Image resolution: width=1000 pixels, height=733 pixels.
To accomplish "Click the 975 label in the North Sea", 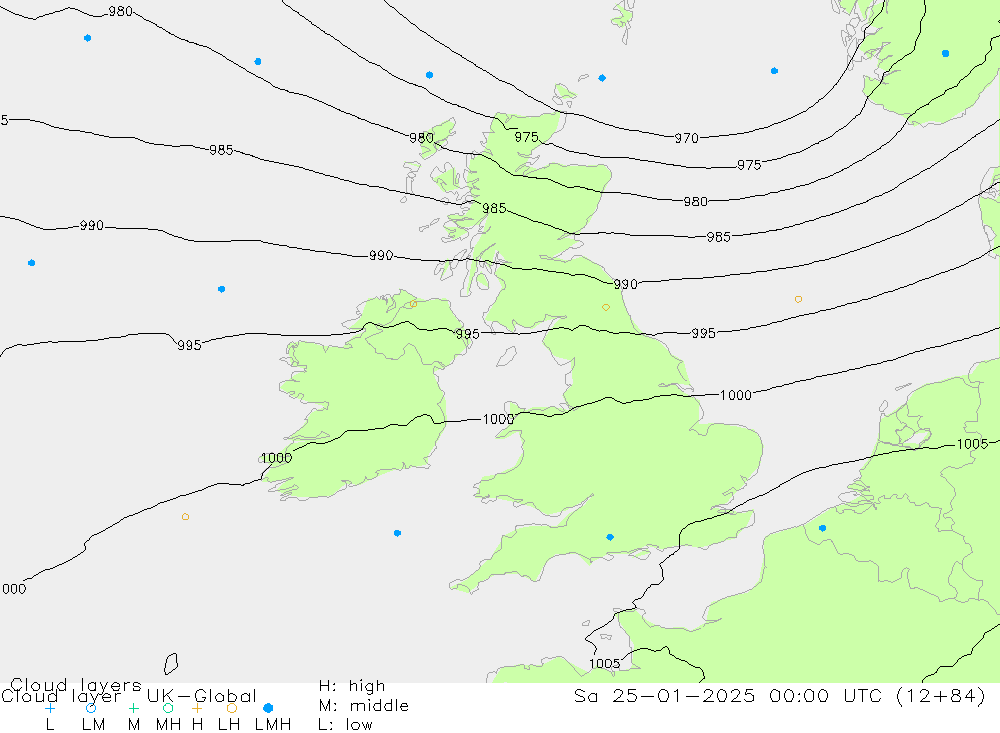I will pos(749,165).
